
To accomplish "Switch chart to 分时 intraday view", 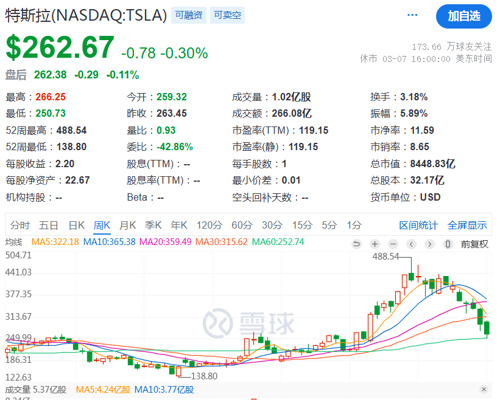I will pyautogui.click(x=20, y=225).
